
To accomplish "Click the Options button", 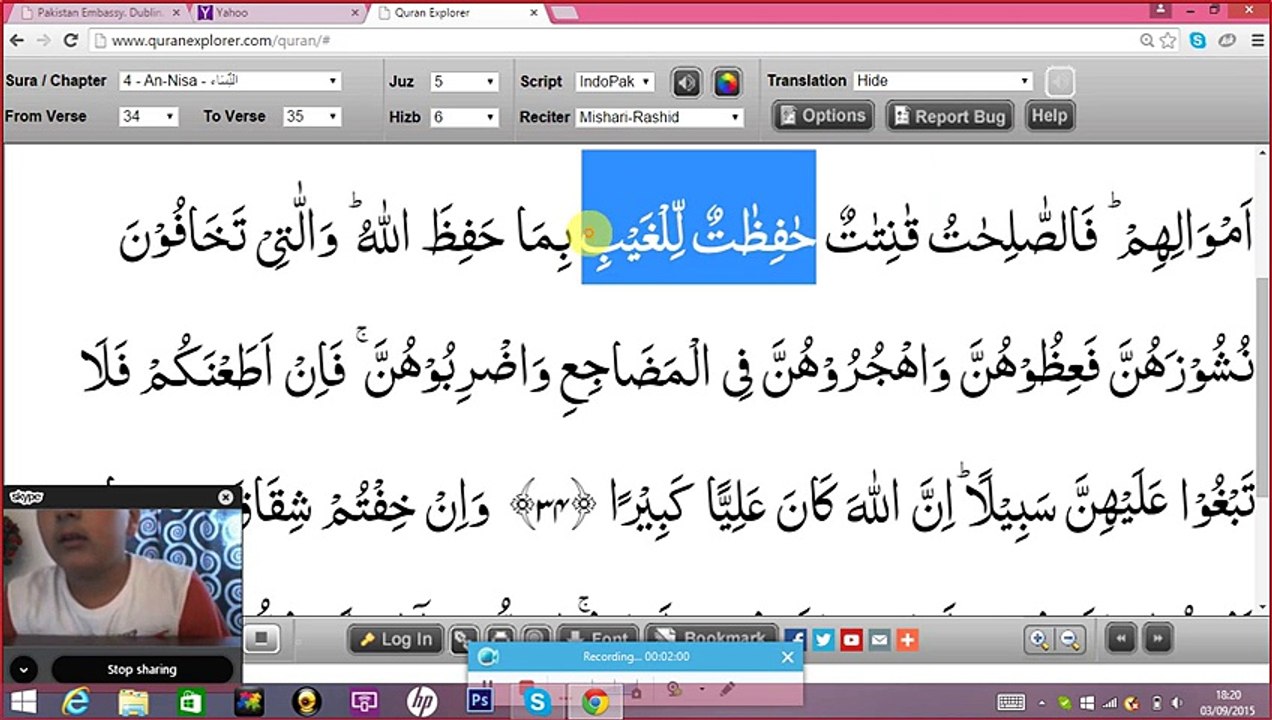I will [823, 116].
